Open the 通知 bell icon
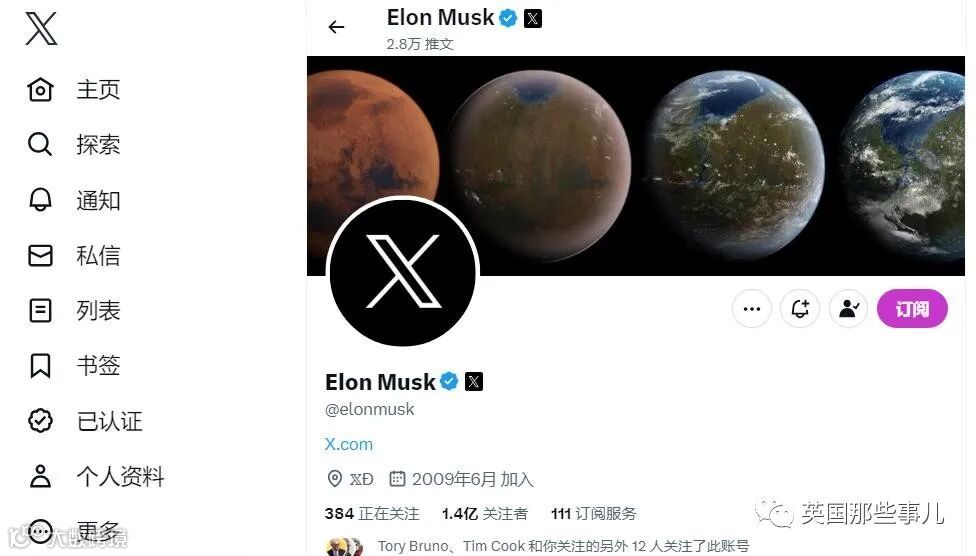This screenshot has height=556, width=976. pyautogui.click(x=40, y=200)
